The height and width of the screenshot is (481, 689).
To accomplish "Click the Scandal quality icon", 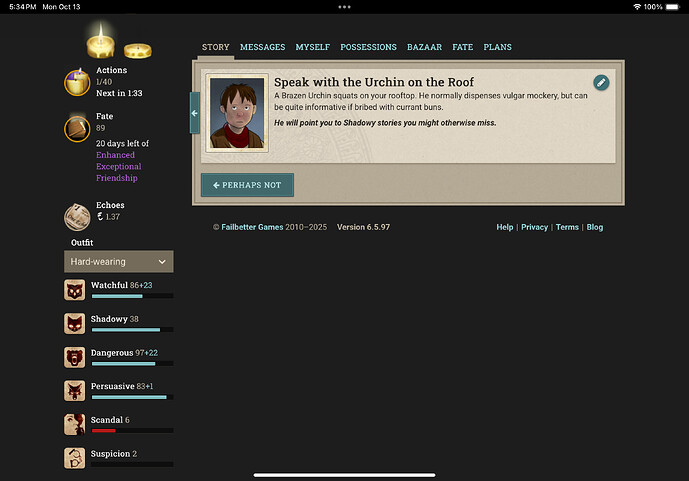I will point(75,424).
